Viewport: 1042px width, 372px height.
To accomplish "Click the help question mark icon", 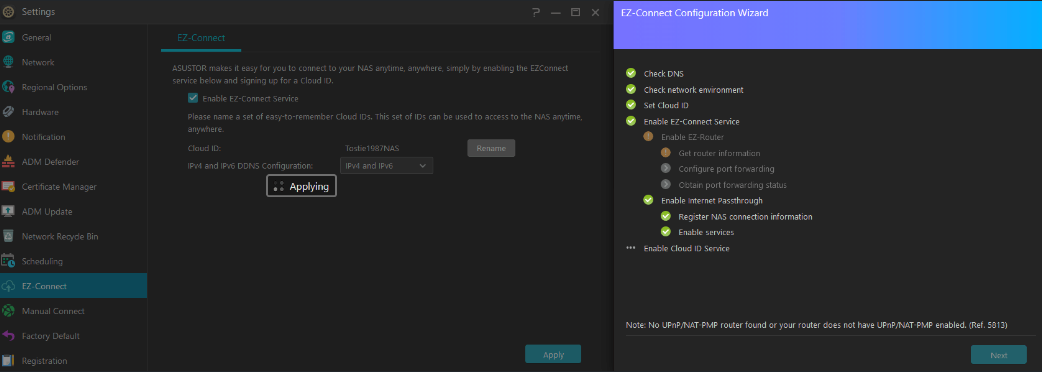I will pos(536,12).
